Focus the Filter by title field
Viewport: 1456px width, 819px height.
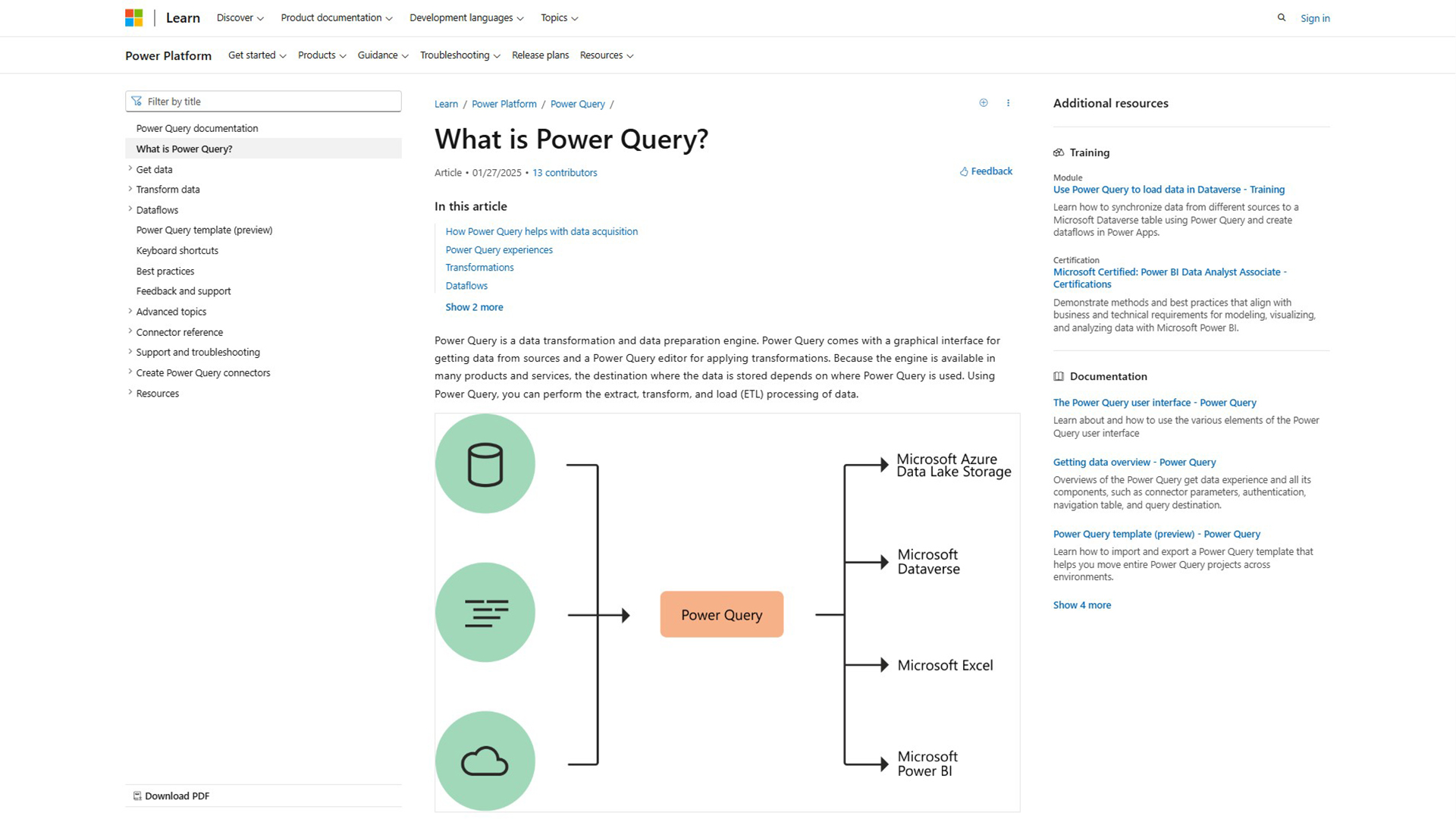(263, 102)
